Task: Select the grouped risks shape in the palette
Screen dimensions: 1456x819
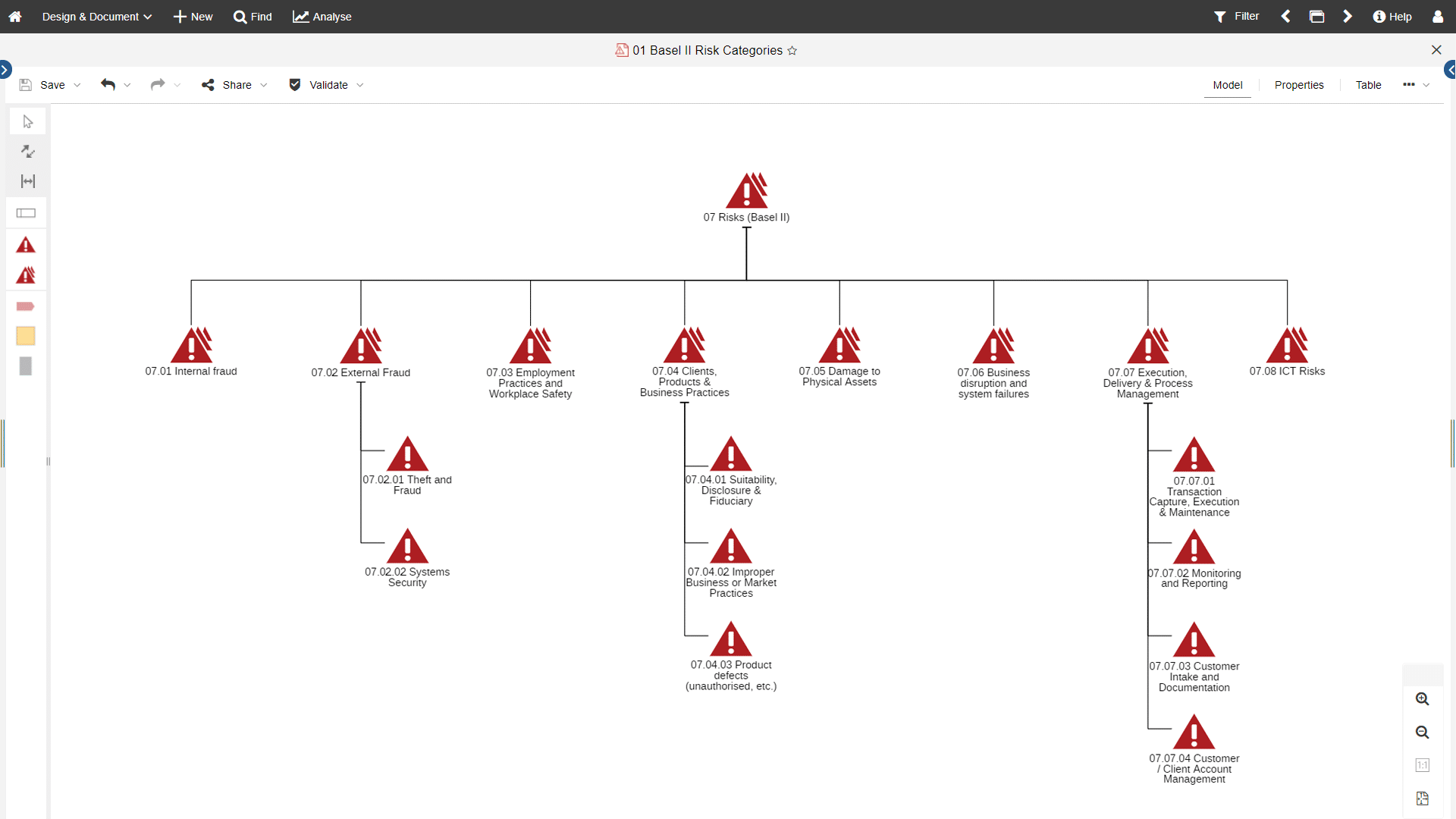Action: pos(26,275)
